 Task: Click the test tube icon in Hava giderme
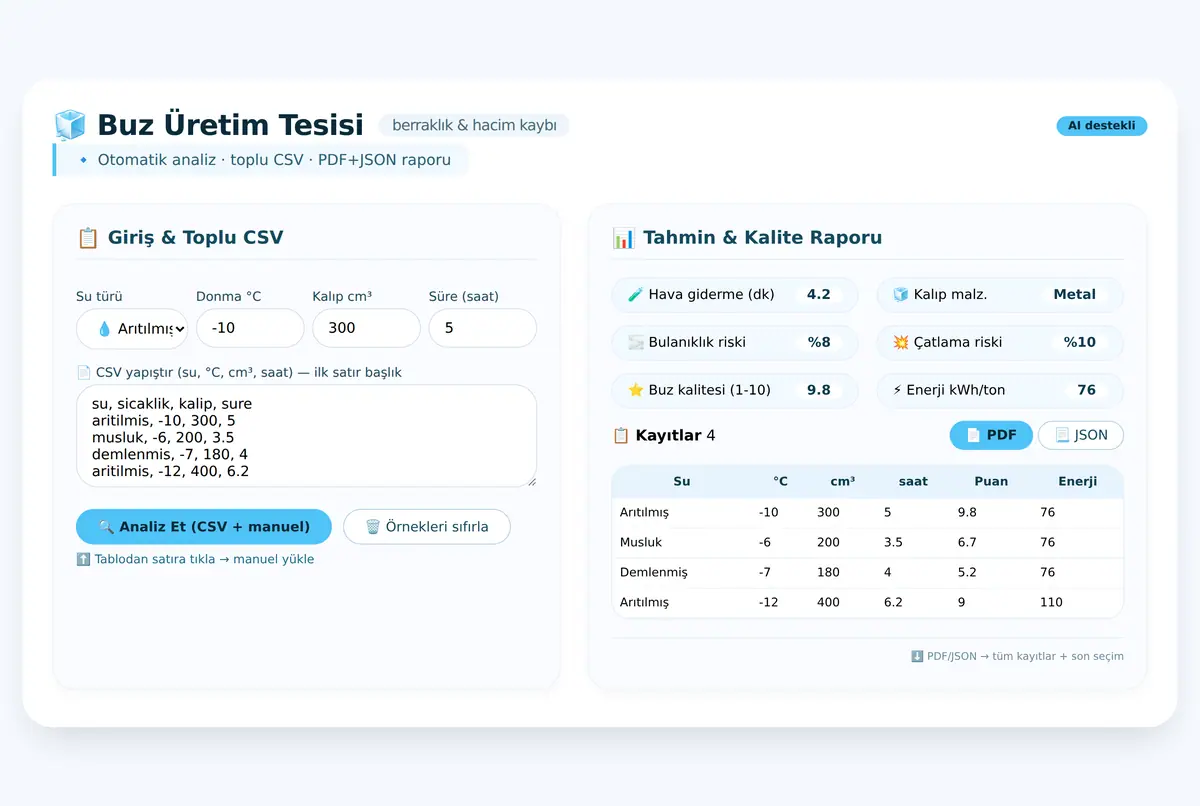tap(635, 295)
